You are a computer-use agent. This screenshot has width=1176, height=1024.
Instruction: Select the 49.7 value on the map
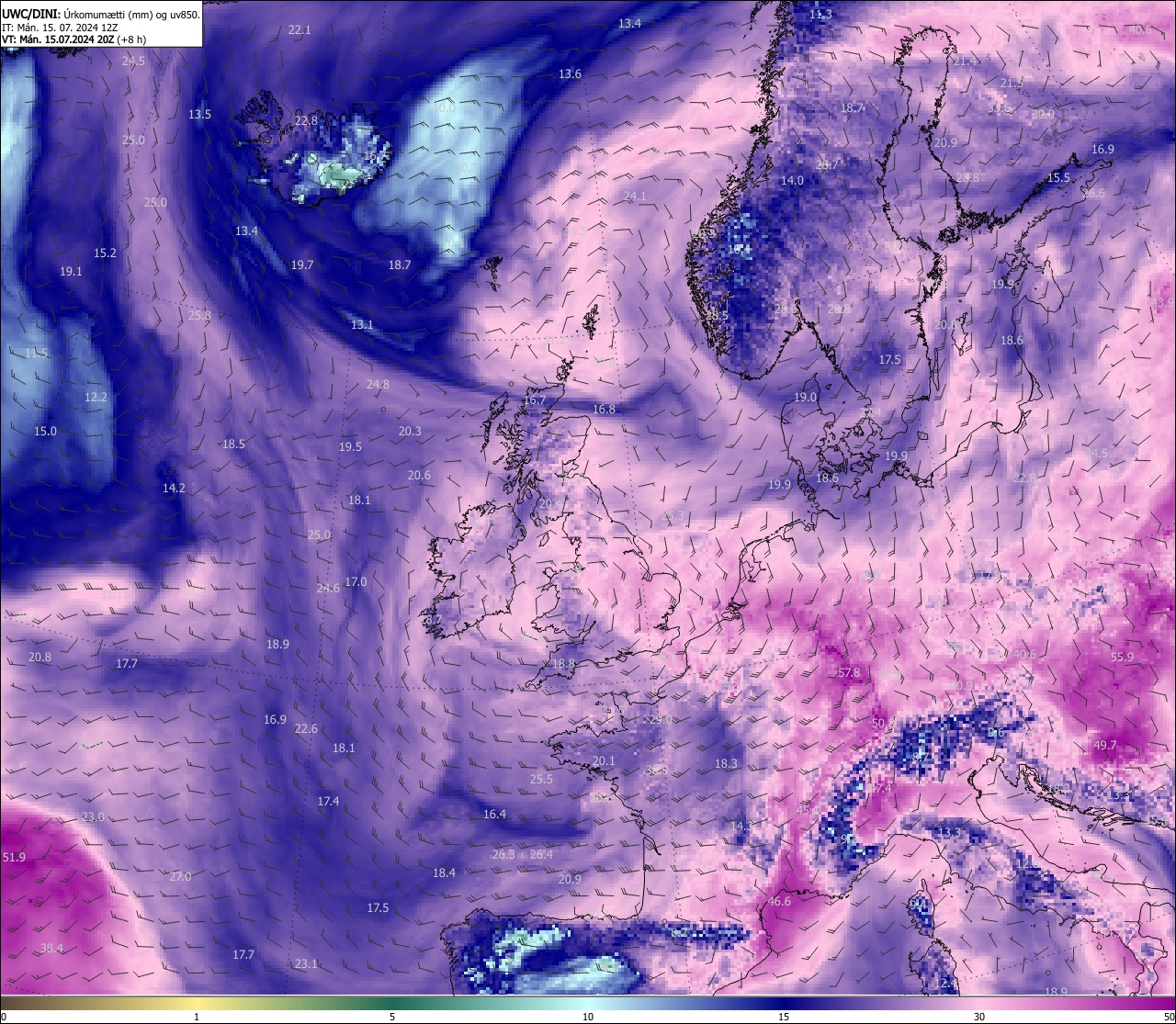1105,746
